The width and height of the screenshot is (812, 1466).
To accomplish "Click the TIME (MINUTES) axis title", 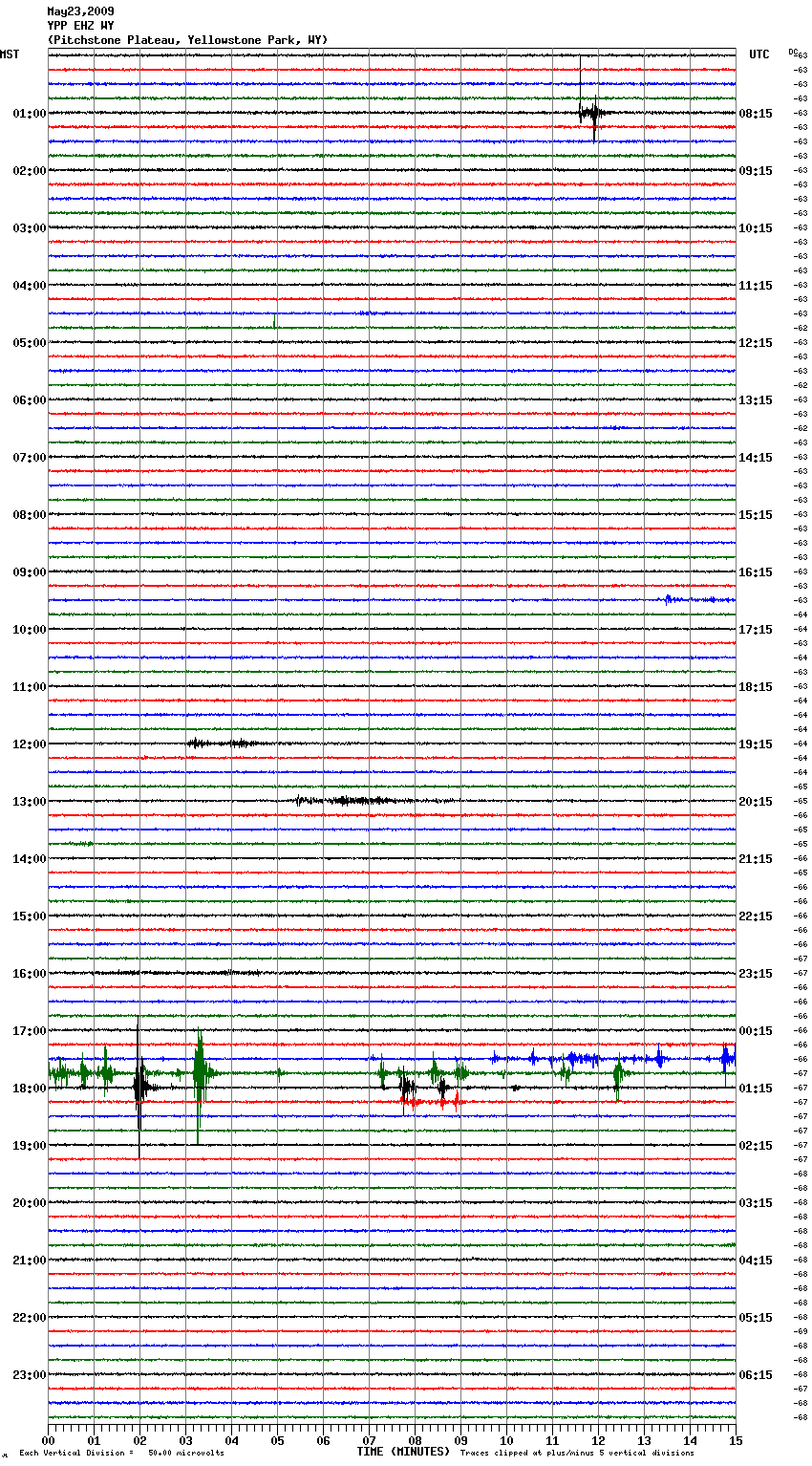I will point(403,1452).
